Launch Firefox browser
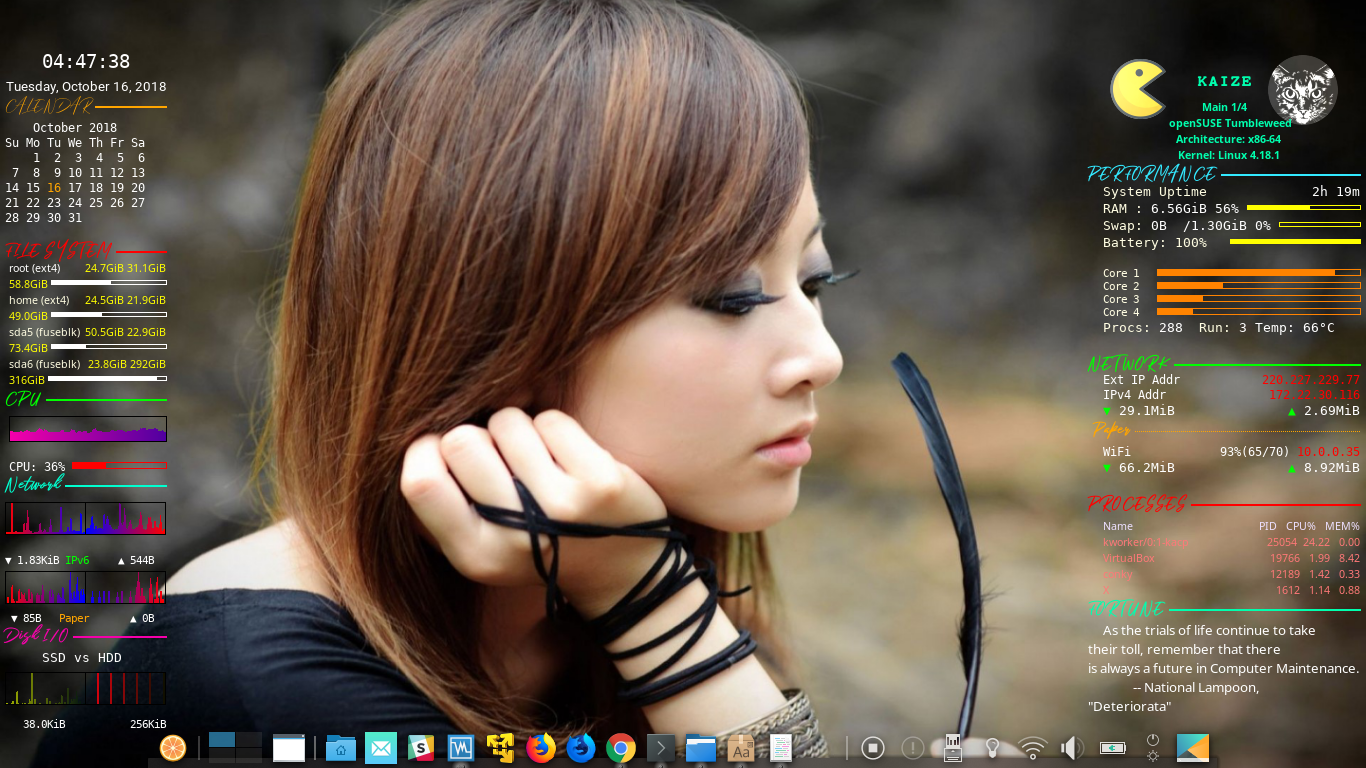Image resolution: width=1366 pixels, height=768 pixels. click(x=541, y=748)
